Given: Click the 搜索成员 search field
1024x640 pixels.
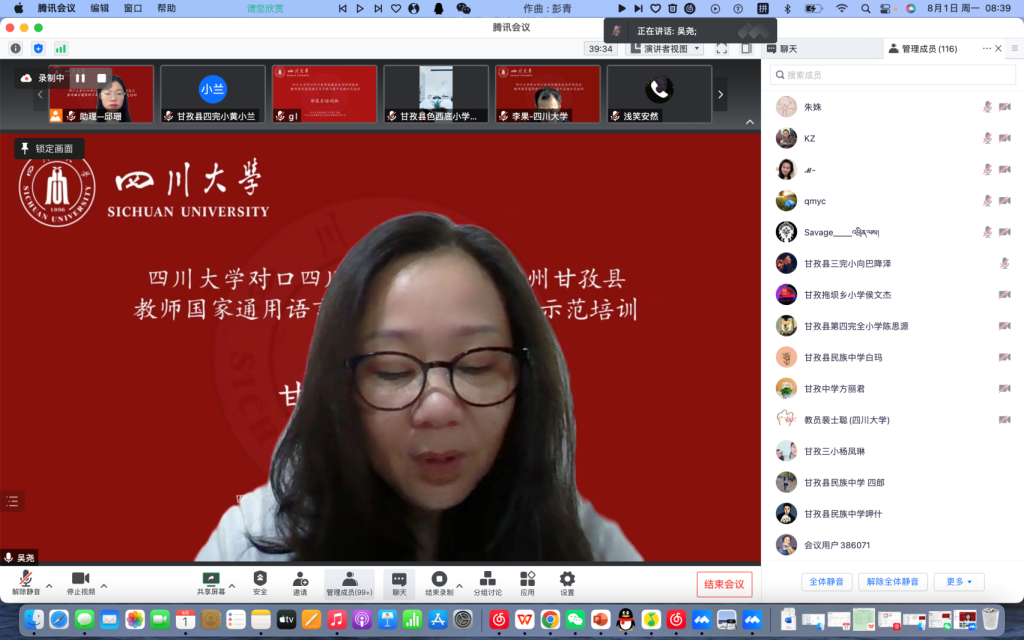Looking at the screenshot, I should (x=892, y=75).
